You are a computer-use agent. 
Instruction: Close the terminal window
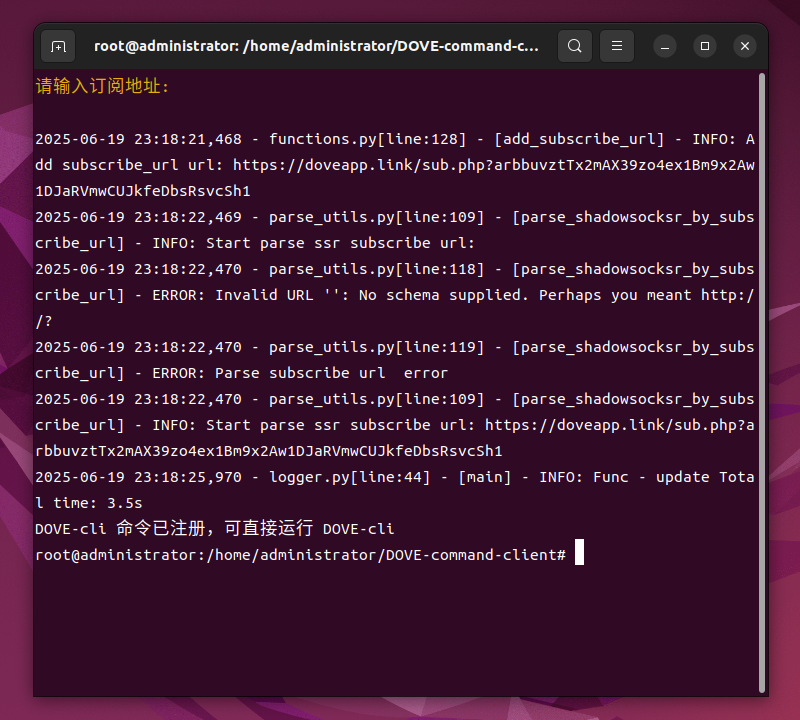(745, 46)
